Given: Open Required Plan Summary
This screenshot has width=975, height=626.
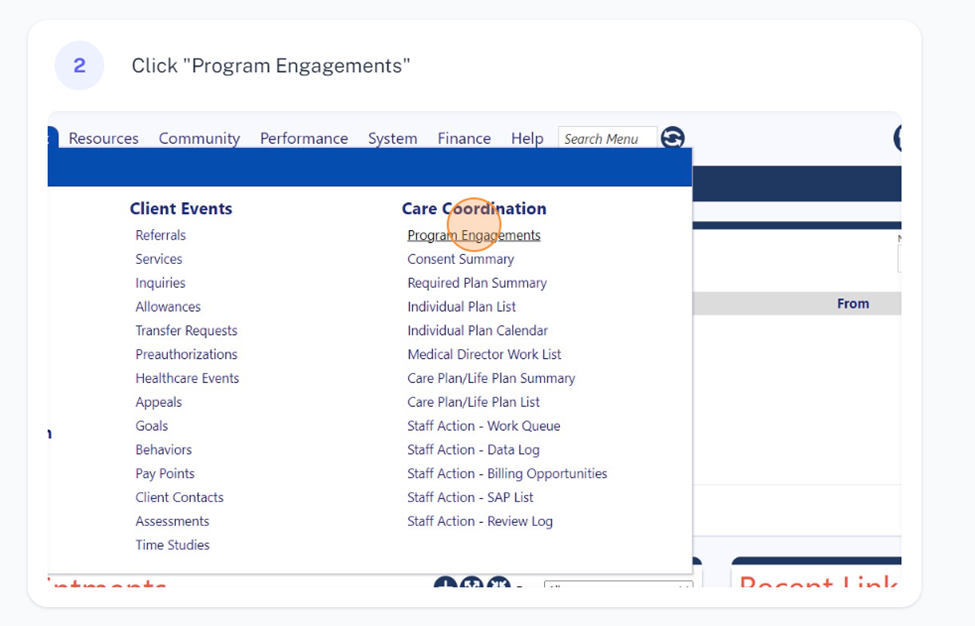Looking at the screenshot, I should (x=477, y=283).
